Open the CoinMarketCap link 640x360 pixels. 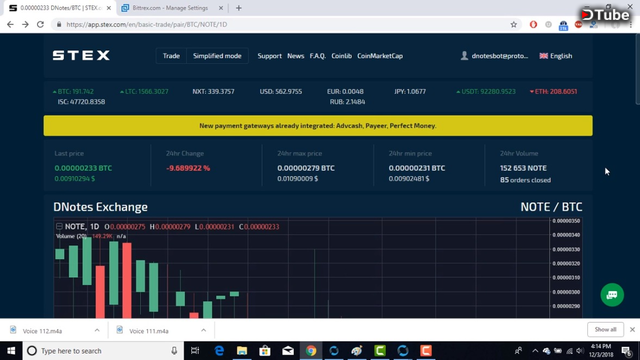[x=380, y=56]
